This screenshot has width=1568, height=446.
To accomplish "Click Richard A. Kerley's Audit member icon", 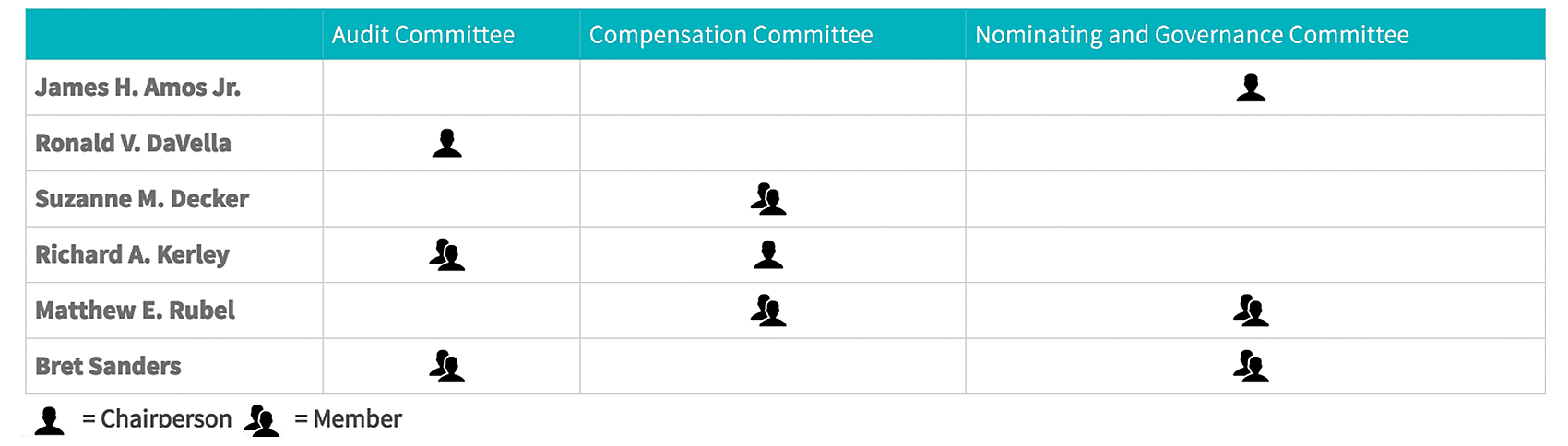I will tap(447, 255).
